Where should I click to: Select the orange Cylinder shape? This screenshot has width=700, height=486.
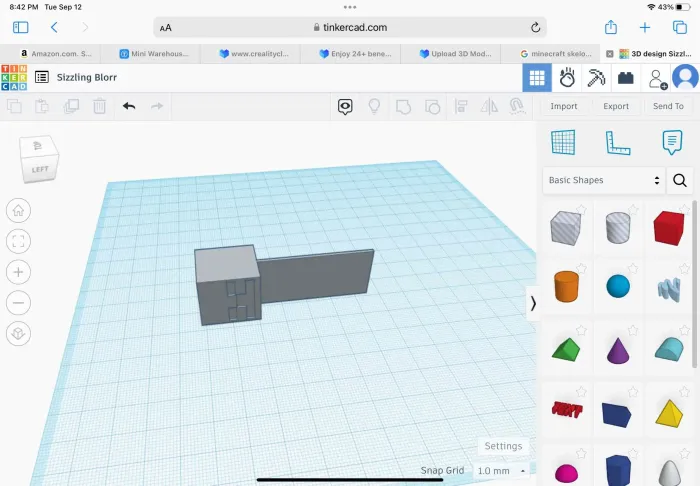[x=565, y=286]
